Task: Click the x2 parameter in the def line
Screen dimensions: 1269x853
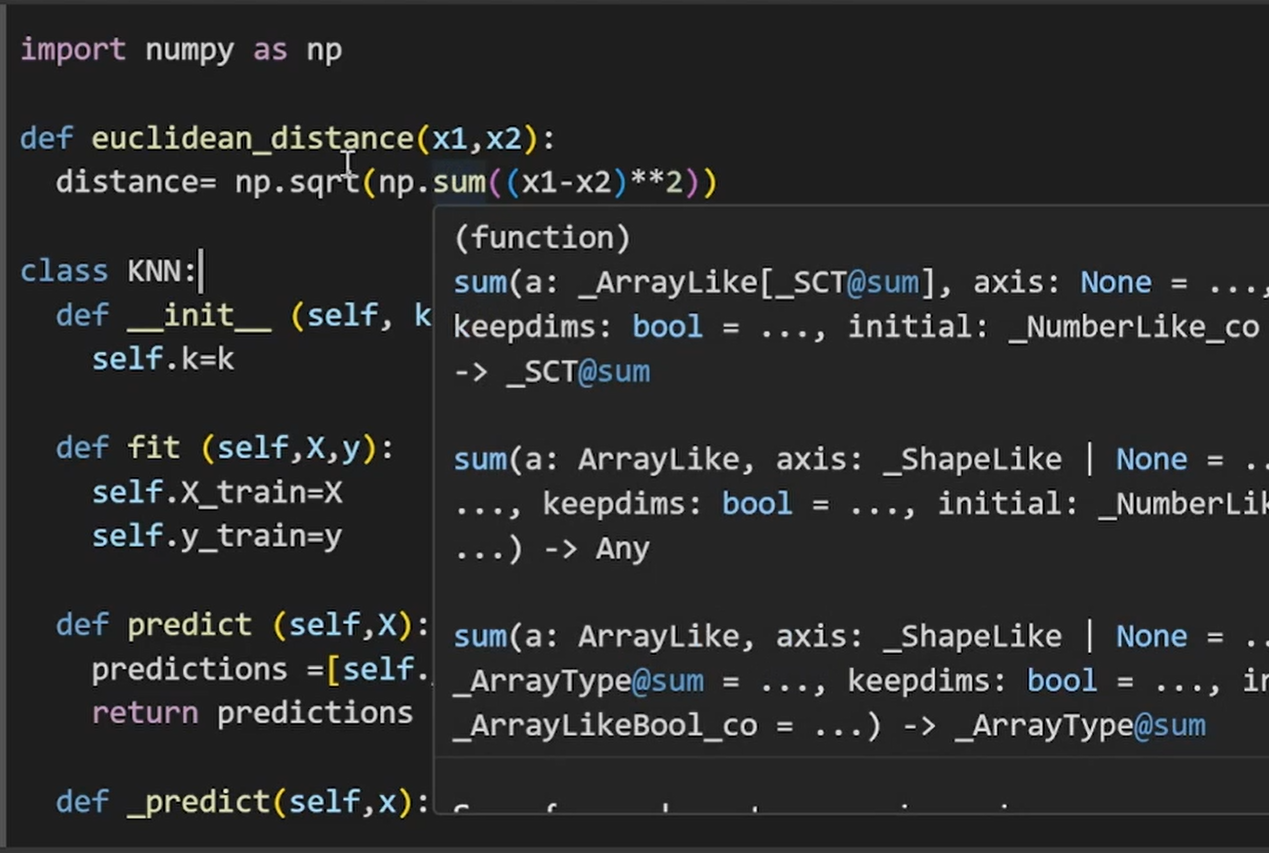Action: pyautogui.click(x=503, y=138)
